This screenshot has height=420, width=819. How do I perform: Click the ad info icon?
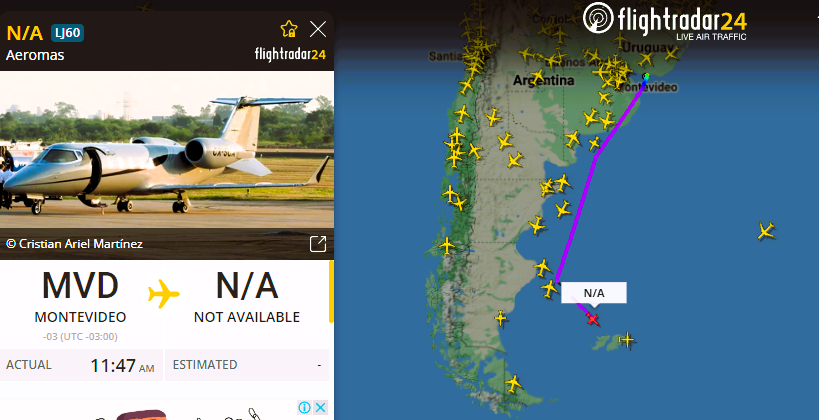[x=304, y=407]
